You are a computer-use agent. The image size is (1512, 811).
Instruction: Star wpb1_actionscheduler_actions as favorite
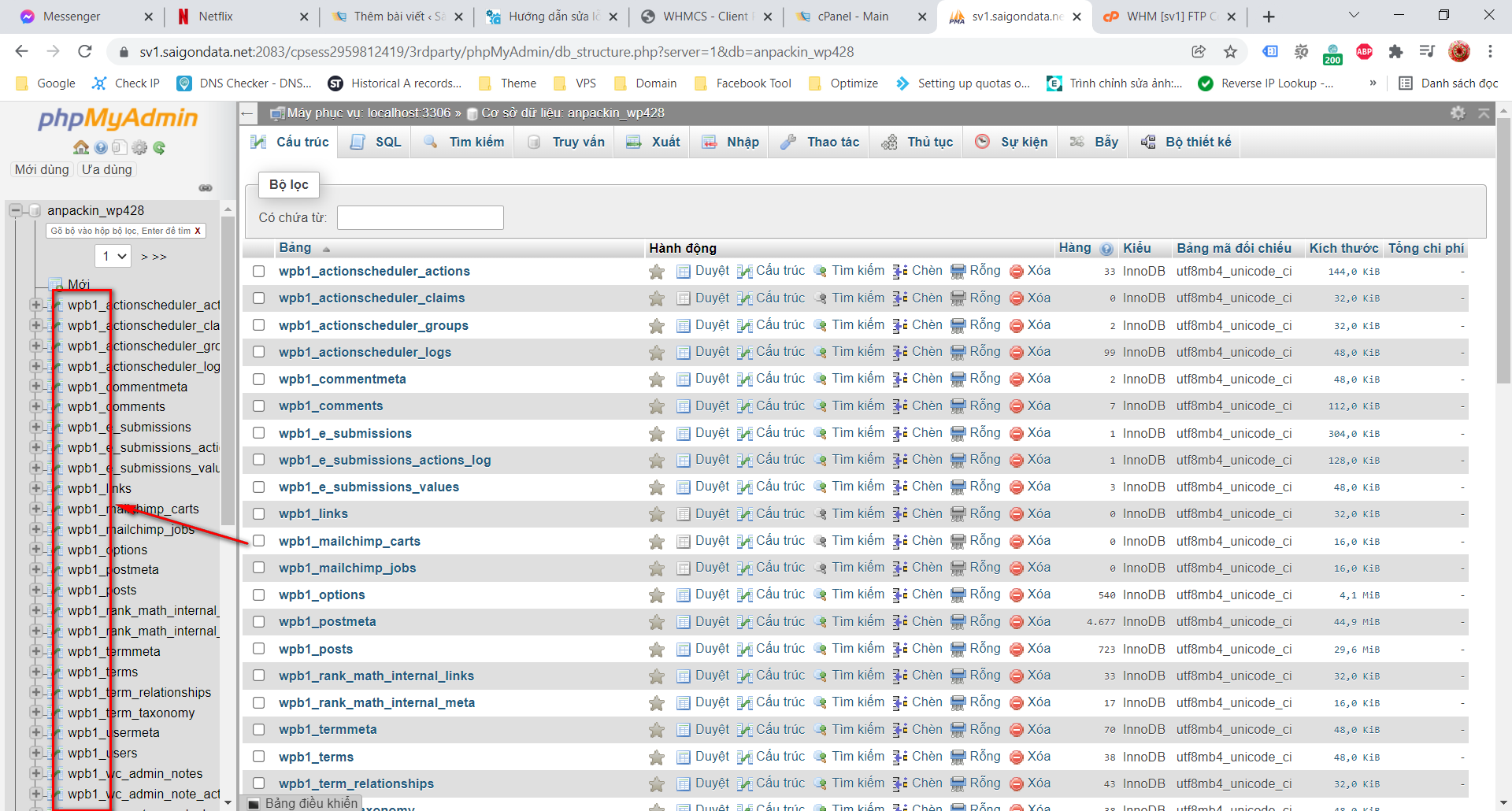tap(656, 272)
